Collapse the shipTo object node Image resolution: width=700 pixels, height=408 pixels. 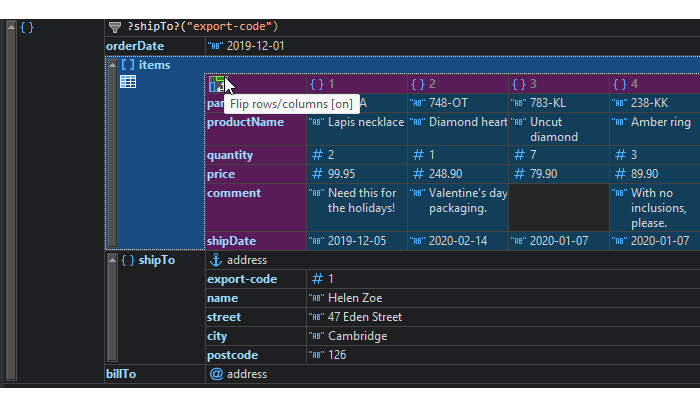112,260
